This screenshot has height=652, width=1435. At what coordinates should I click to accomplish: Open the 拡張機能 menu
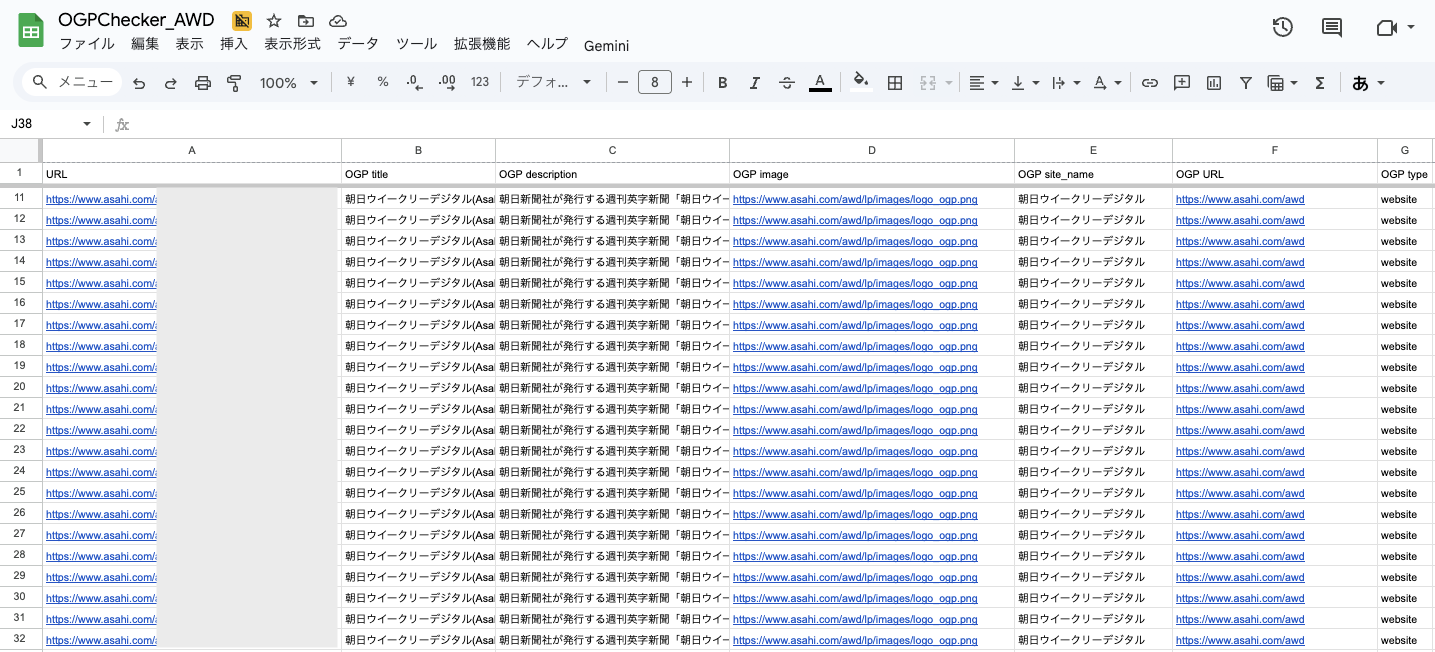482,44
